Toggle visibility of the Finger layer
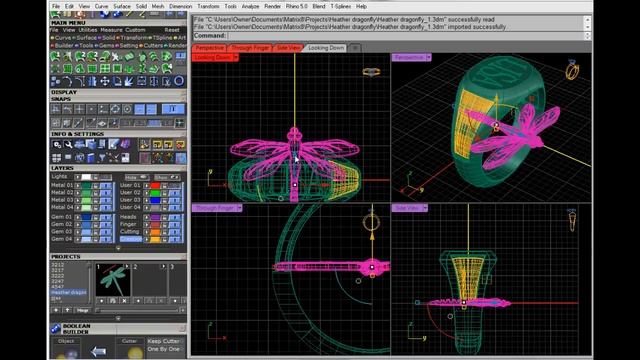 pyautogui.click(x=175, y=224)
